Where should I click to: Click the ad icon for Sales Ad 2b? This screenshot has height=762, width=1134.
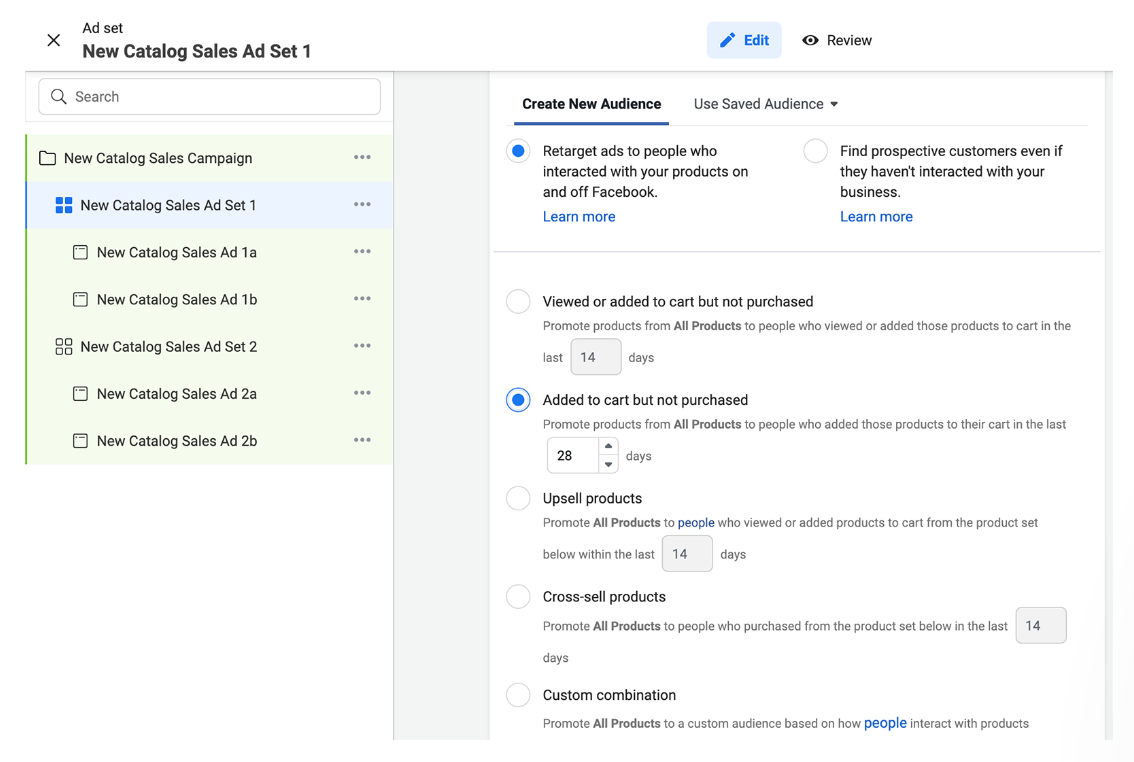point(80,441)
